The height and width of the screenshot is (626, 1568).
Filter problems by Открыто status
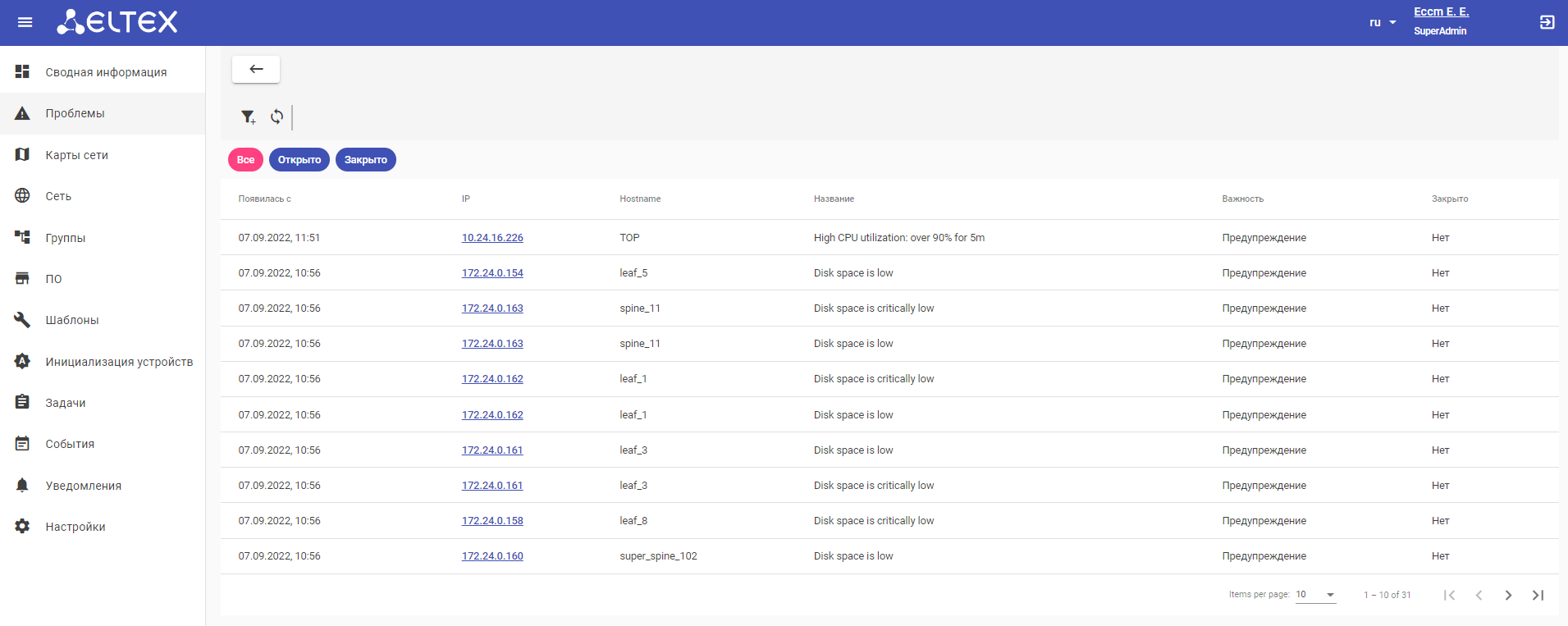coord(299,160)
